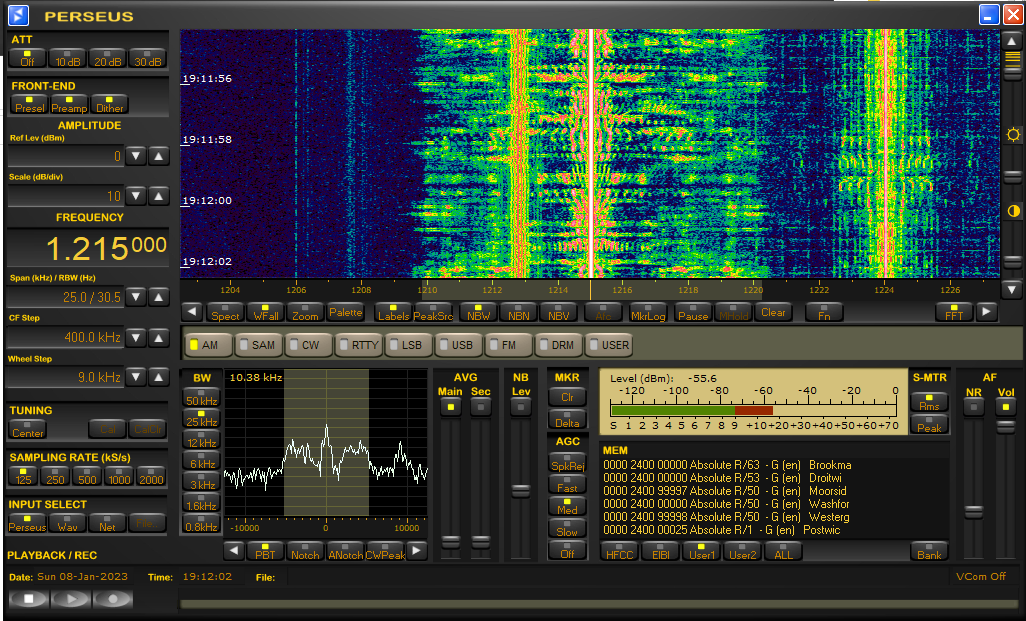The image size is (1026, 621).
Task: Select the Droitwi memory entry
Action: coord(725,478)
